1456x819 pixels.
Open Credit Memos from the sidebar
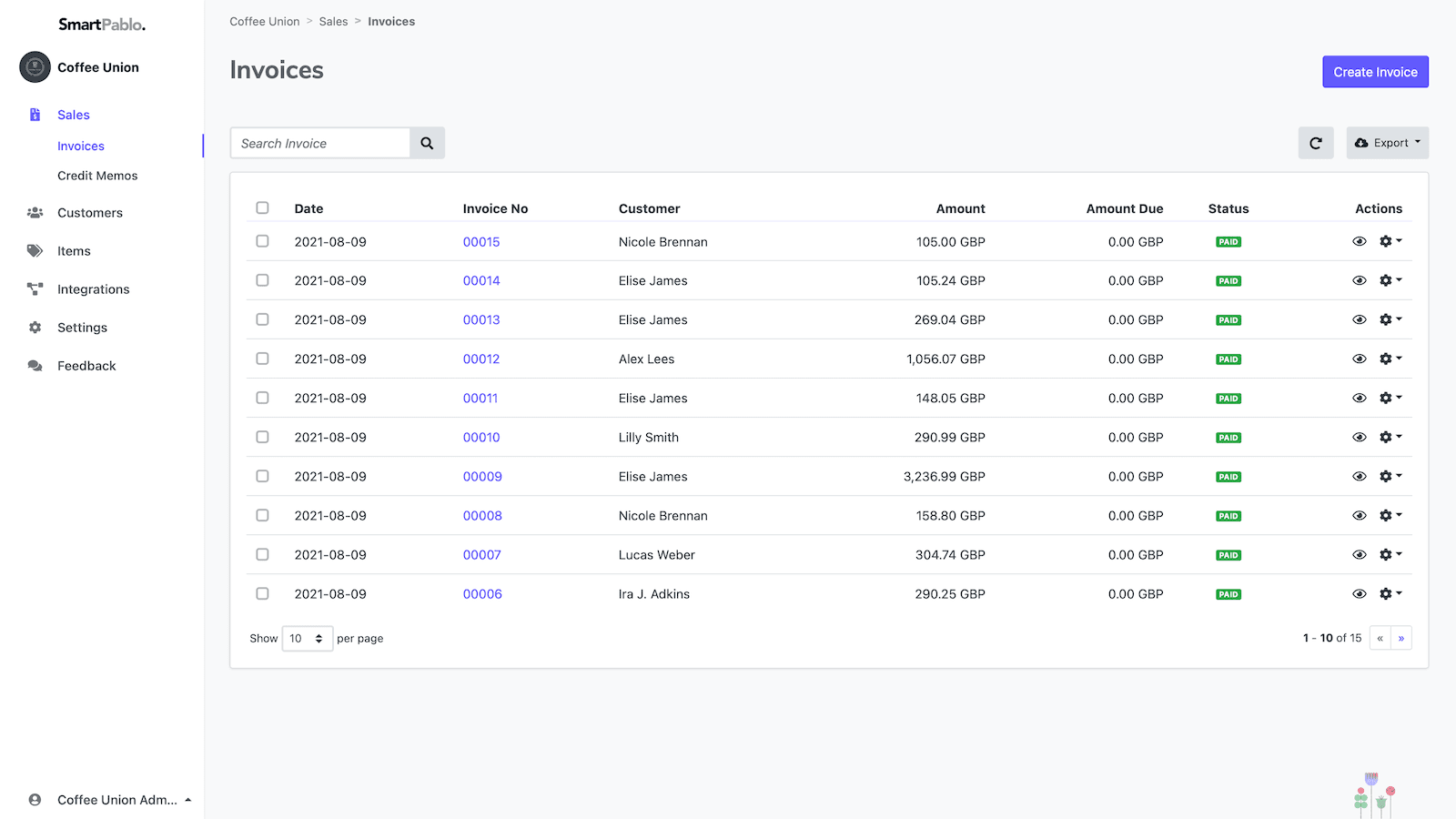97,176
